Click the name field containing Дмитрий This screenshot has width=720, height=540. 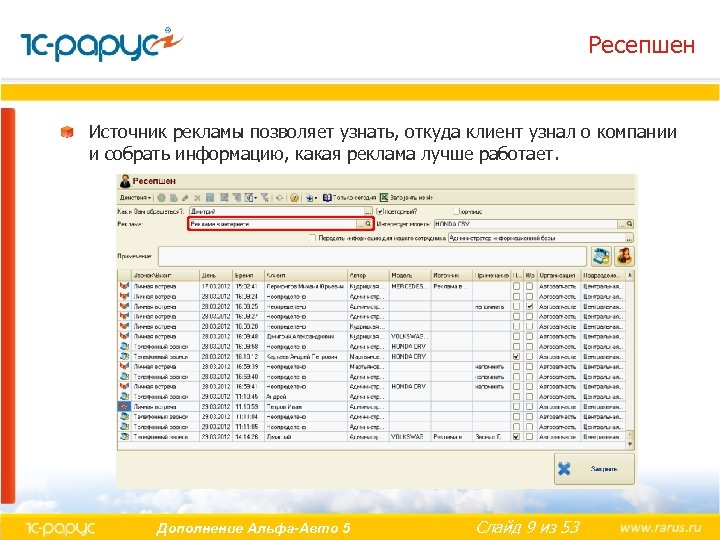click(276, 211)
